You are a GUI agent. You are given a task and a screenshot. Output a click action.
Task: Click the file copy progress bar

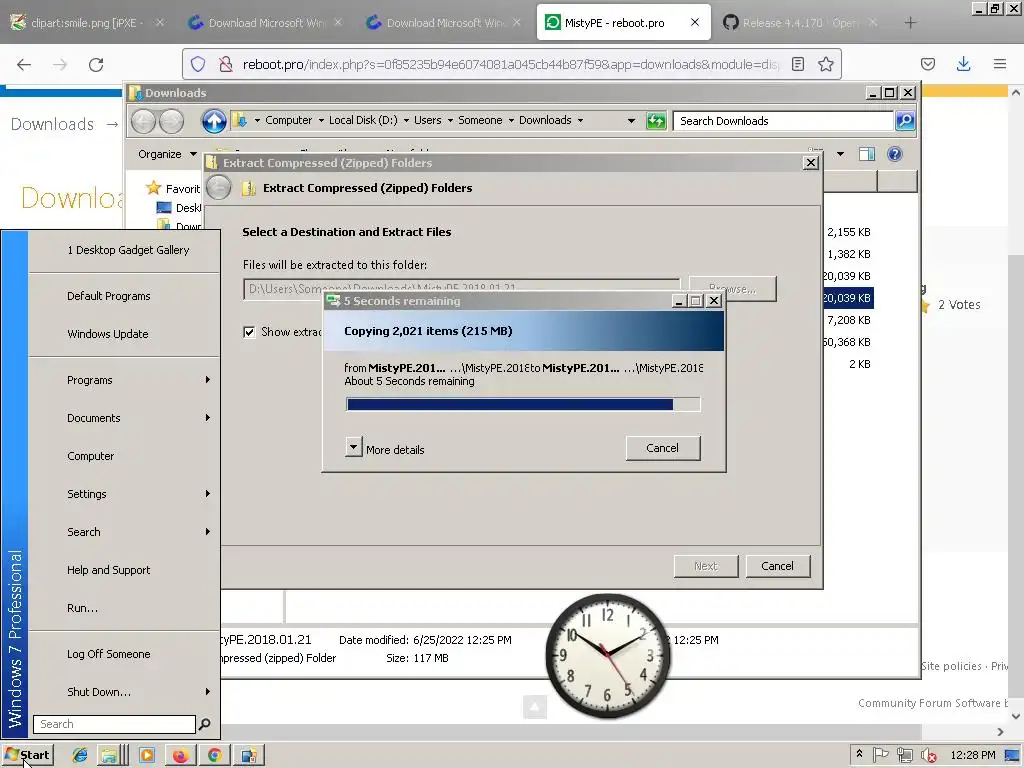(523, 404)
